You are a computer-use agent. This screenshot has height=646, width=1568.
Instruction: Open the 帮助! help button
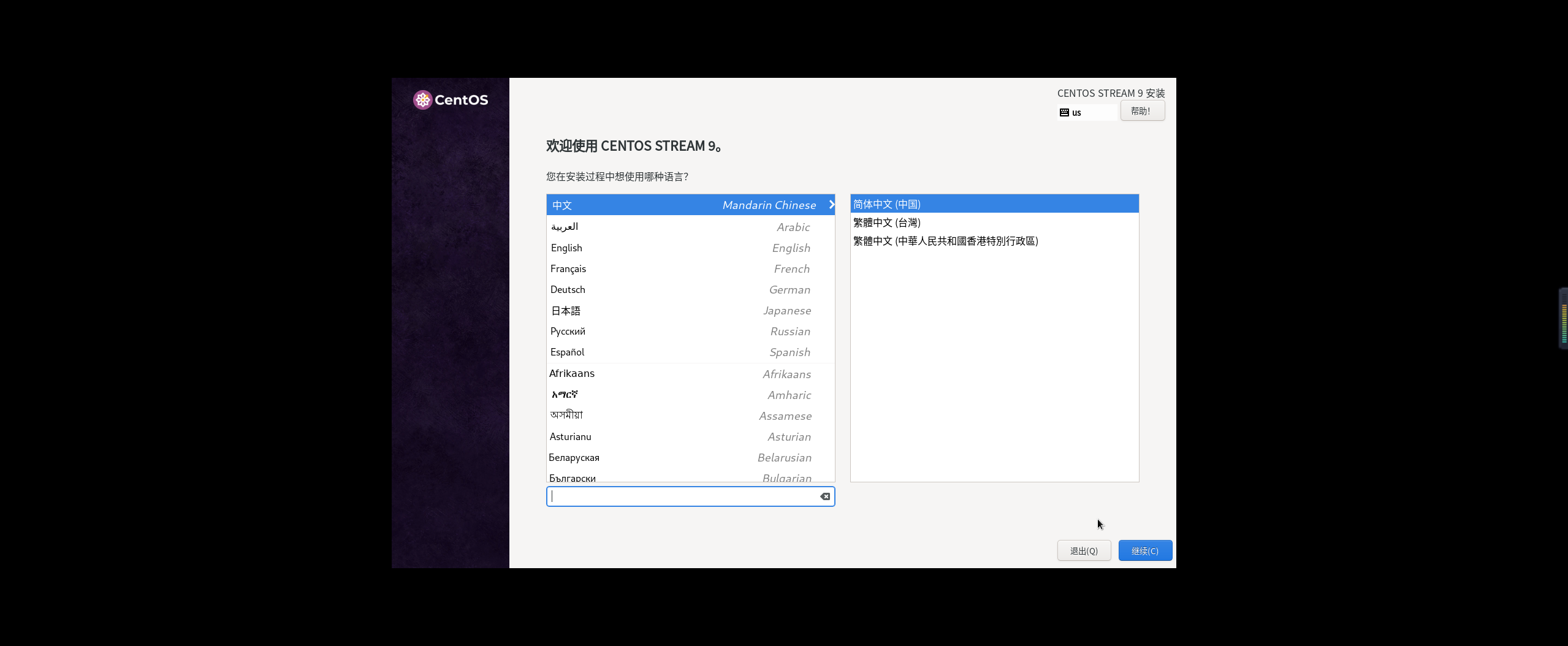1142,111
